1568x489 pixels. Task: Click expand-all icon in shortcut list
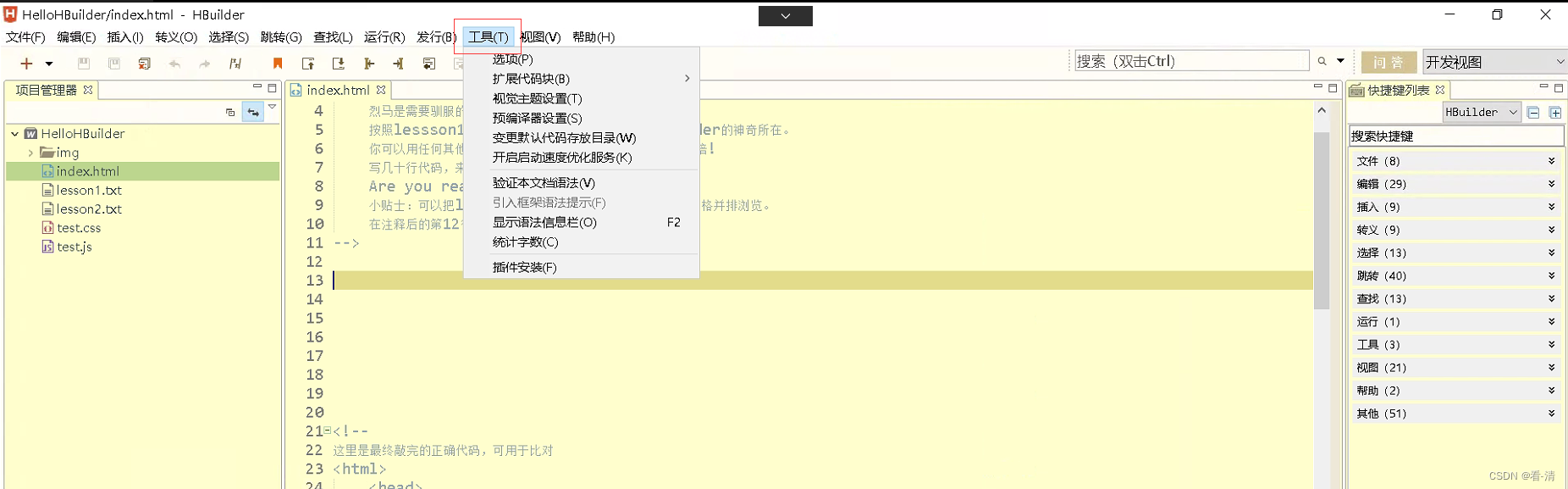pyautogui.click(x=1555, y=113)
